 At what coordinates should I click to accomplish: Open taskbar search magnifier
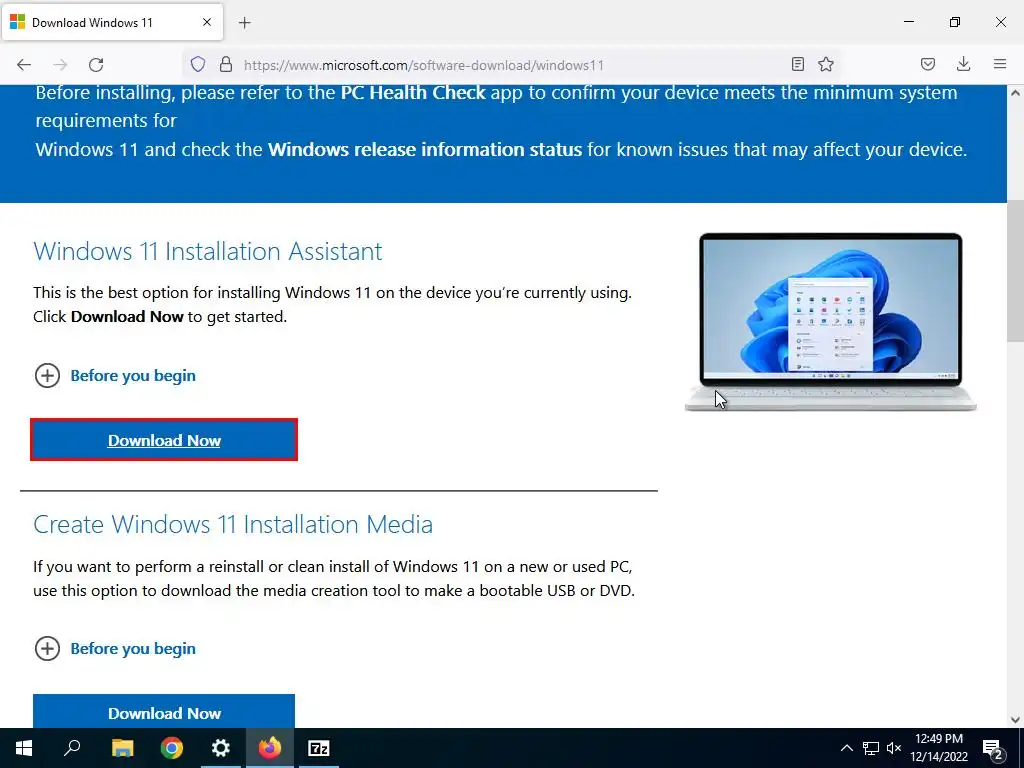[x=72, y=748]
